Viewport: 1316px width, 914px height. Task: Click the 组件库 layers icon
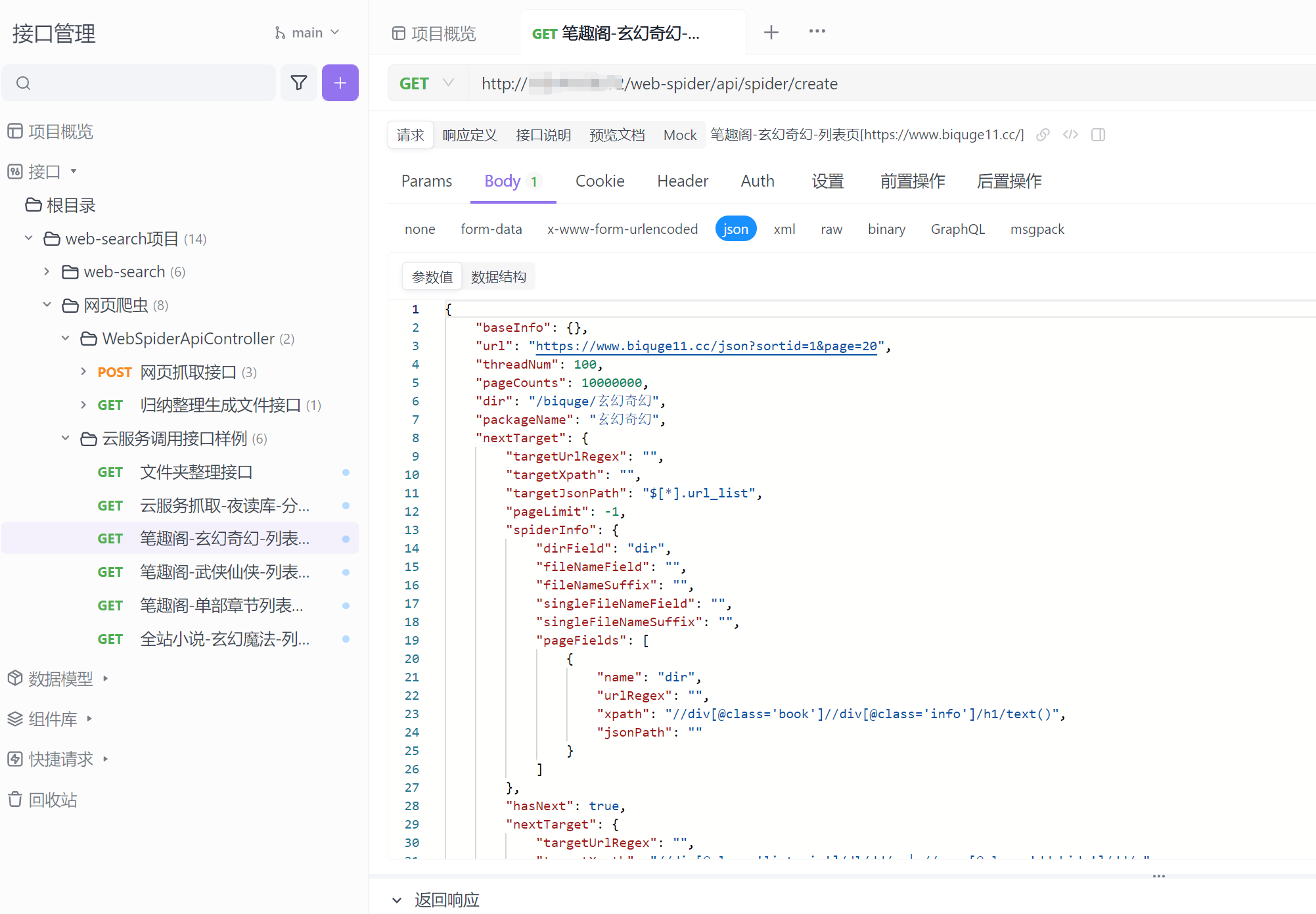[15, 719]
